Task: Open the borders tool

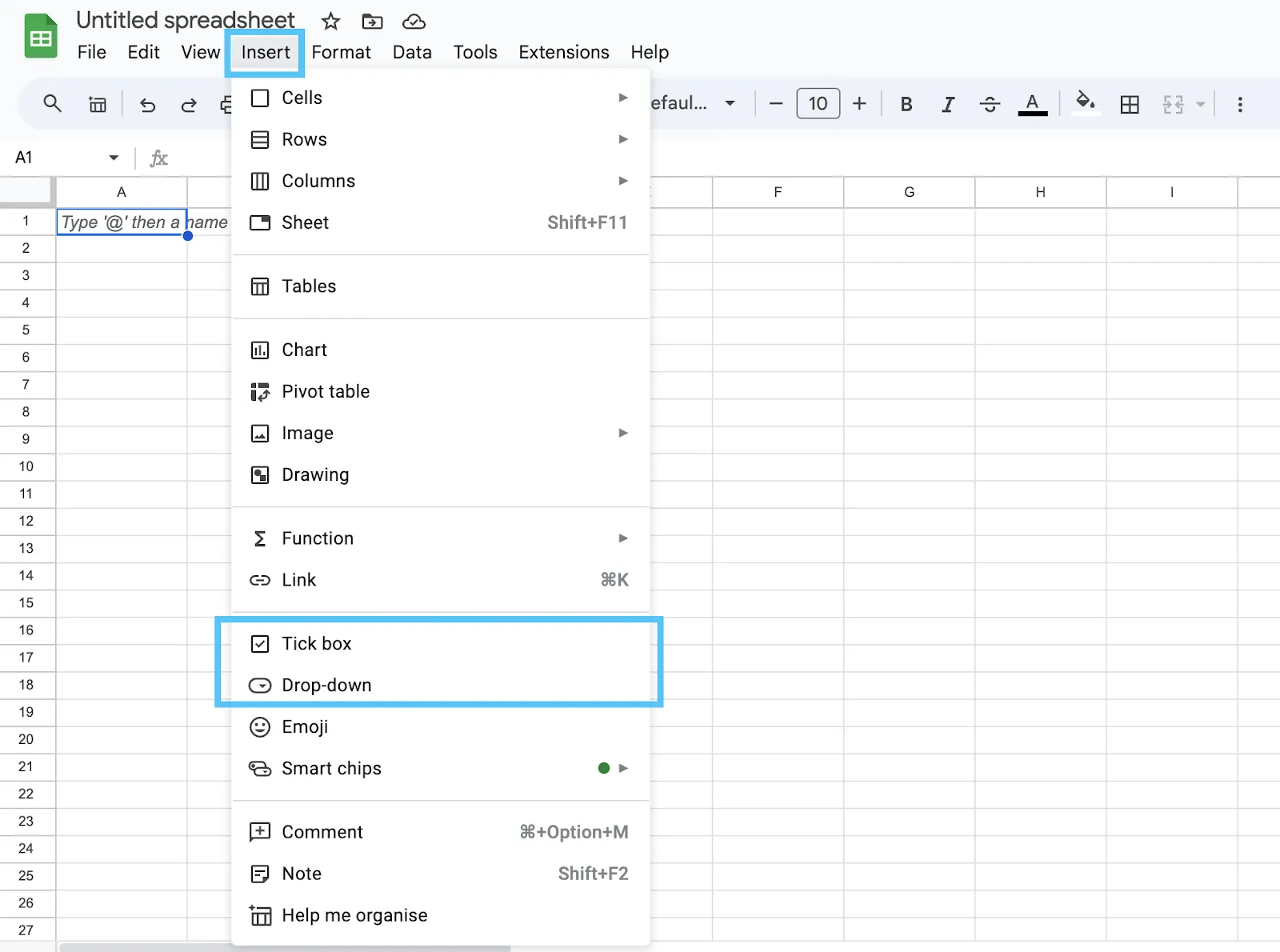Action: pyautogui.click(x=1130, y=104)
